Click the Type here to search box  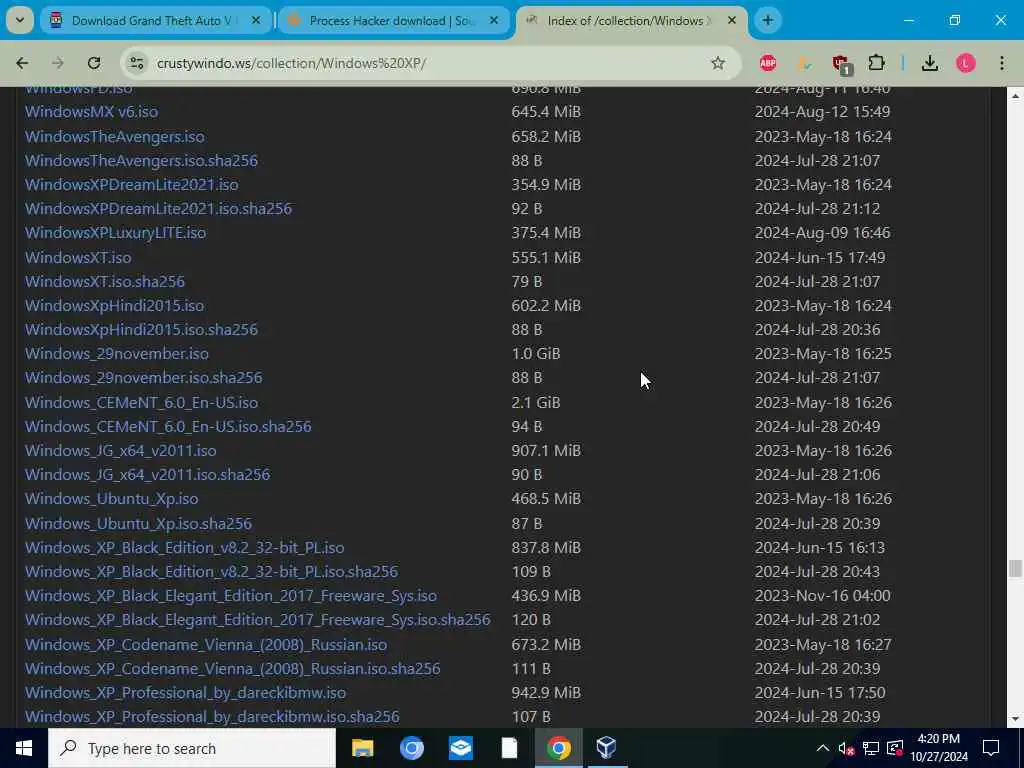pos(192,748)
